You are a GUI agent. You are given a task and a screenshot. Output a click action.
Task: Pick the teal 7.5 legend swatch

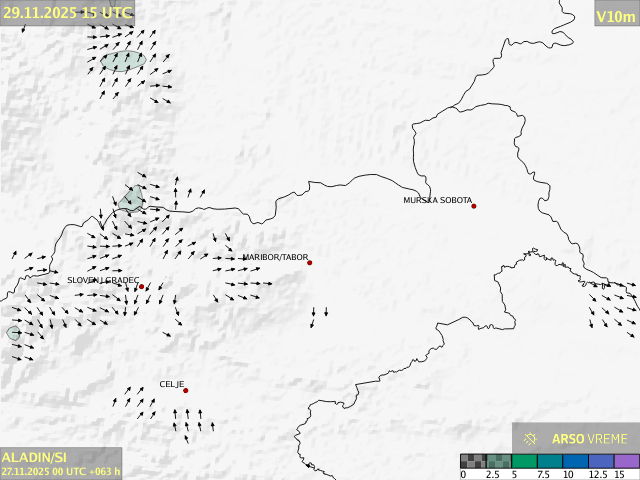[549, 461]
